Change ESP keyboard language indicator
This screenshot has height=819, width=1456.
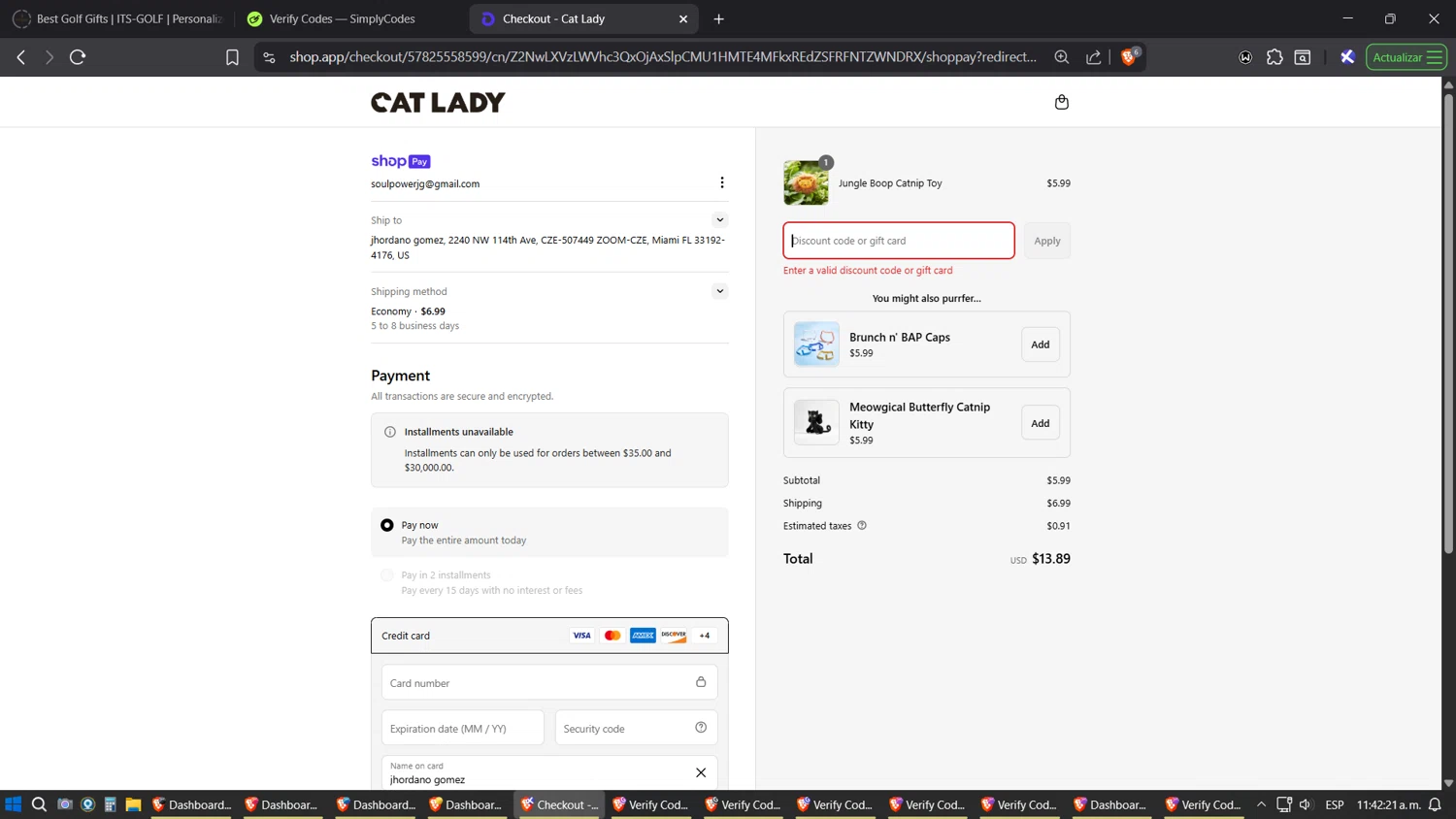(1335, 804)
